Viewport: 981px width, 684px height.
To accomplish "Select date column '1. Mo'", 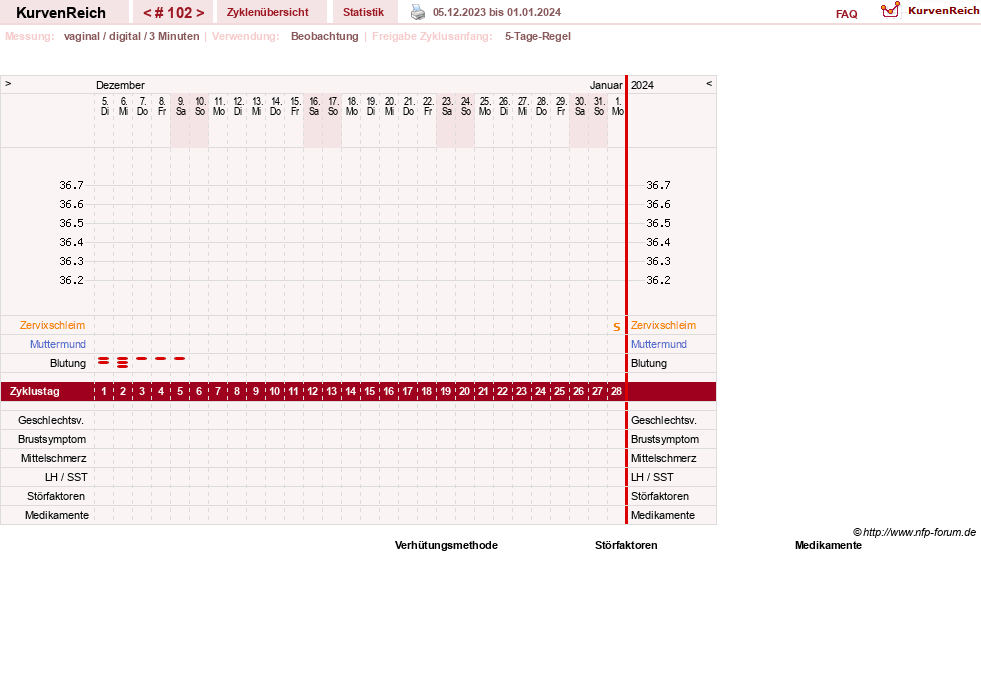I will click(x=618, y=106).
